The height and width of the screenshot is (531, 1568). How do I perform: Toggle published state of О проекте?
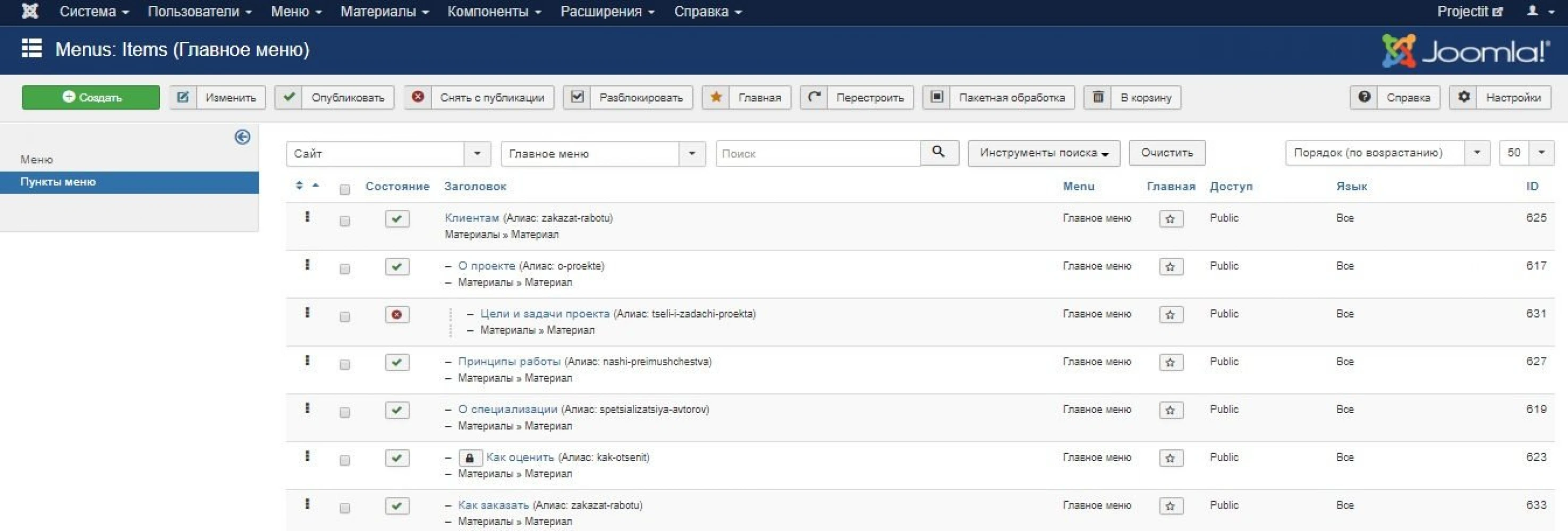[x=397, y=267]
